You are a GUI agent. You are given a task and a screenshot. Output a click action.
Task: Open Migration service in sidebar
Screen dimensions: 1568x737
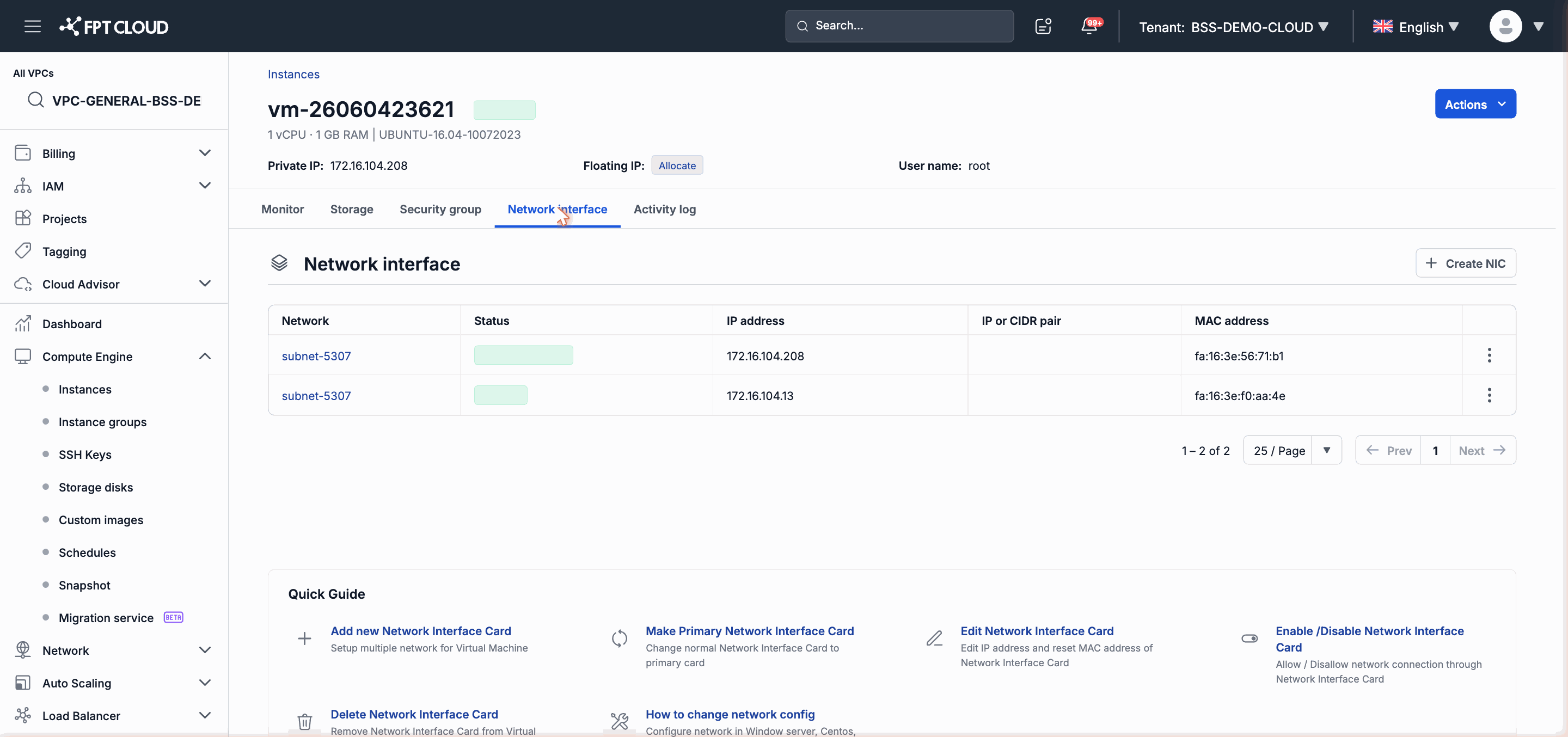(106, 618)
